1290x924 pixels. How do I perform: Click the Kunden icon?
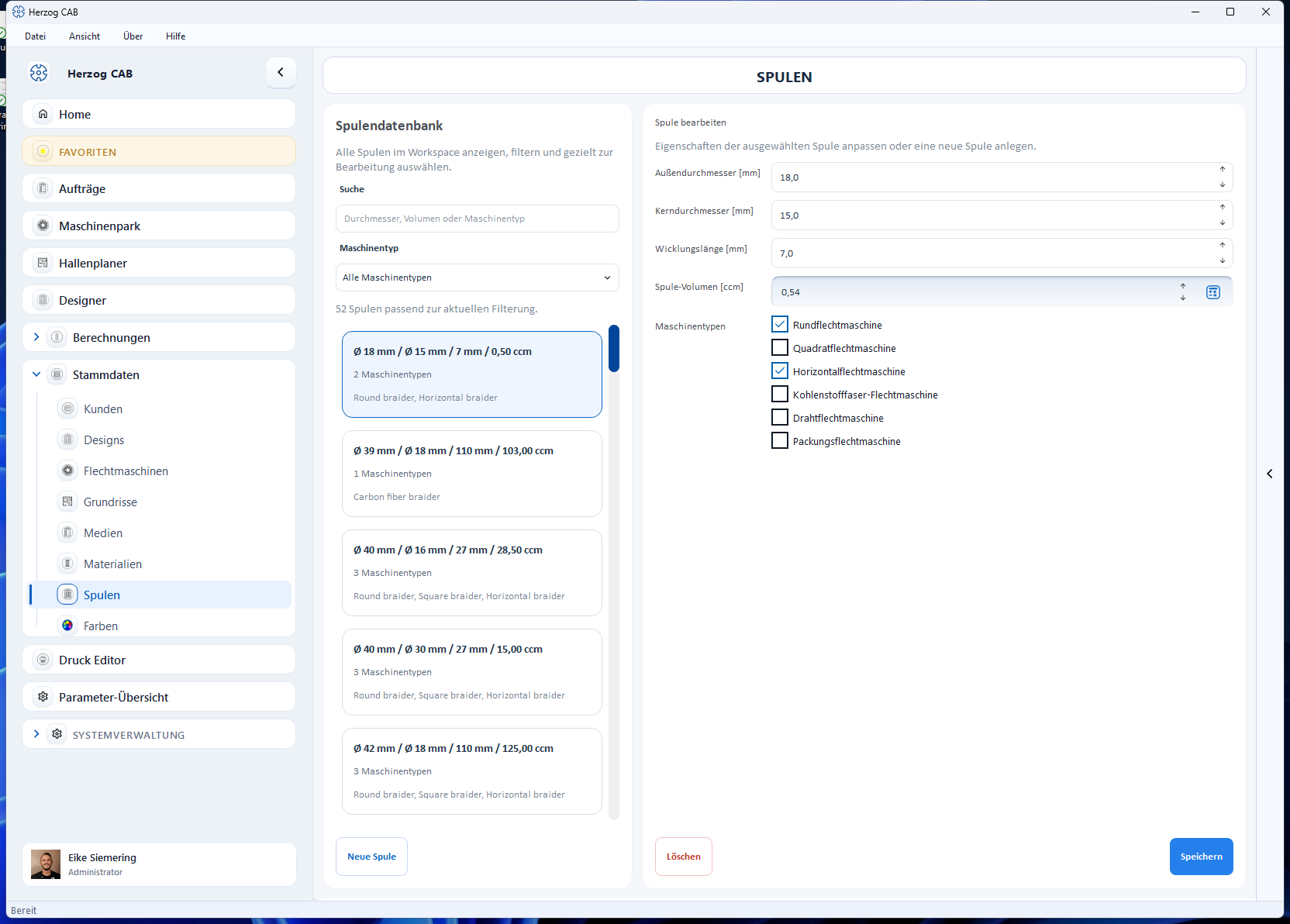coord(68,409)
